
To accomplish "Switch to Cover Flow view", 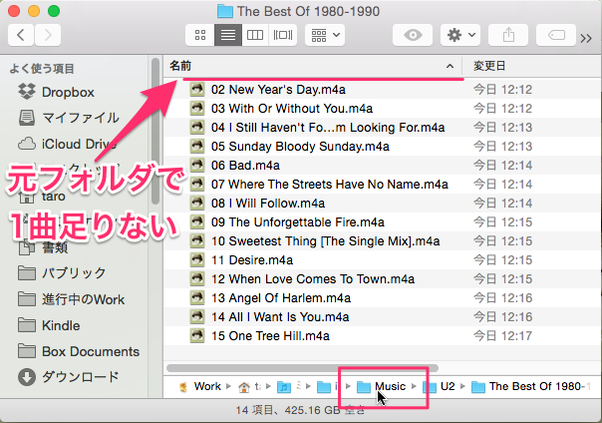I will [283, 35].
